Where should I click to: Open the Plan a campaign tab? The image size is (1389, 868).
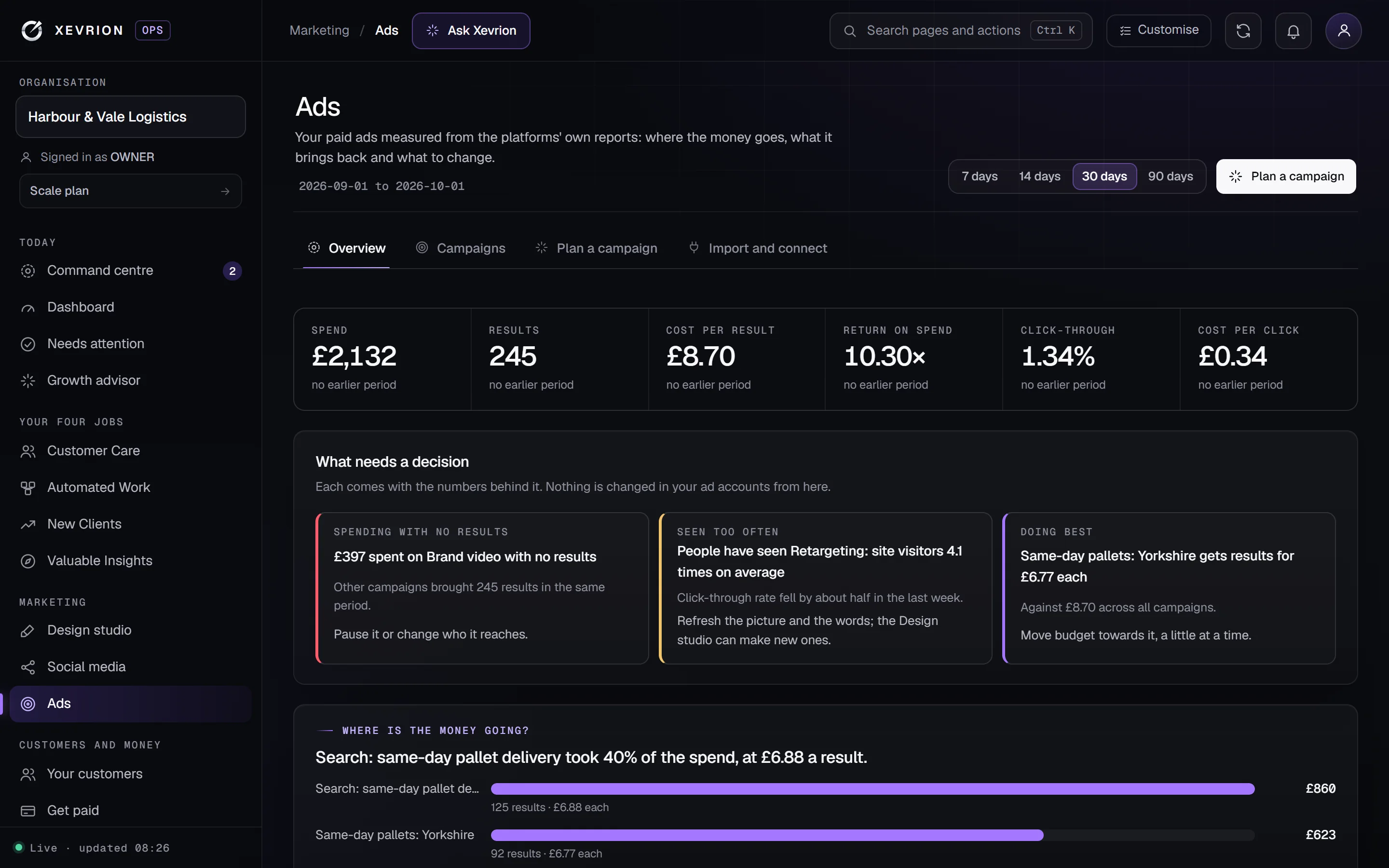(596, 248)
